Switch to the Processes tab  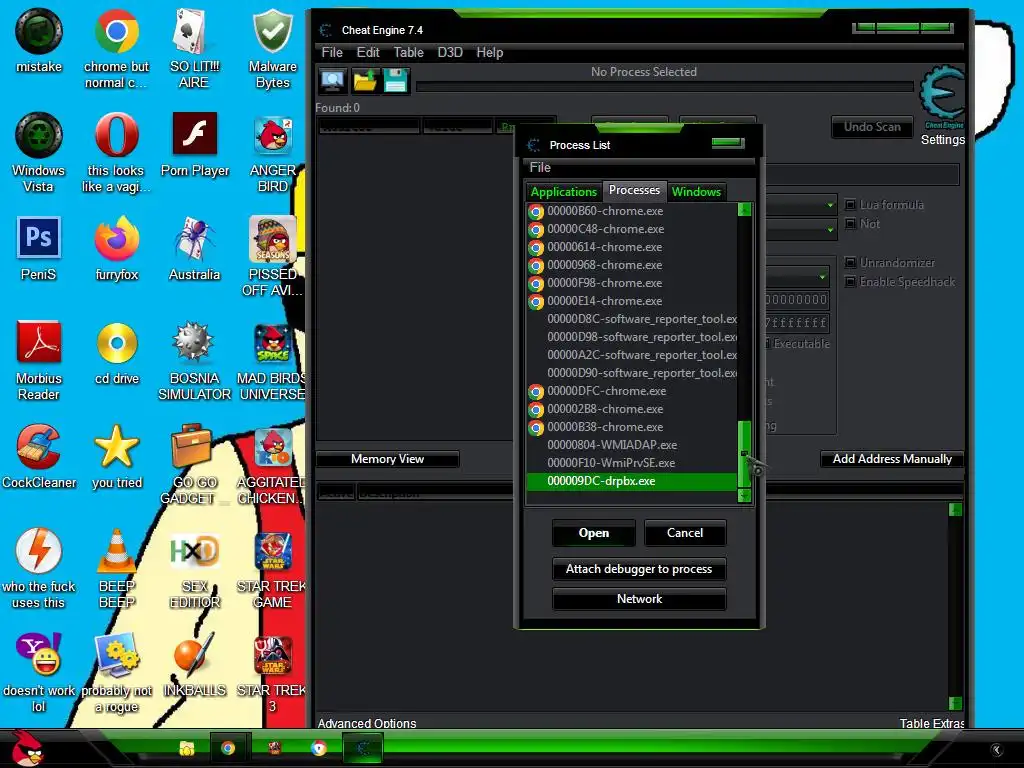(634, 190)
